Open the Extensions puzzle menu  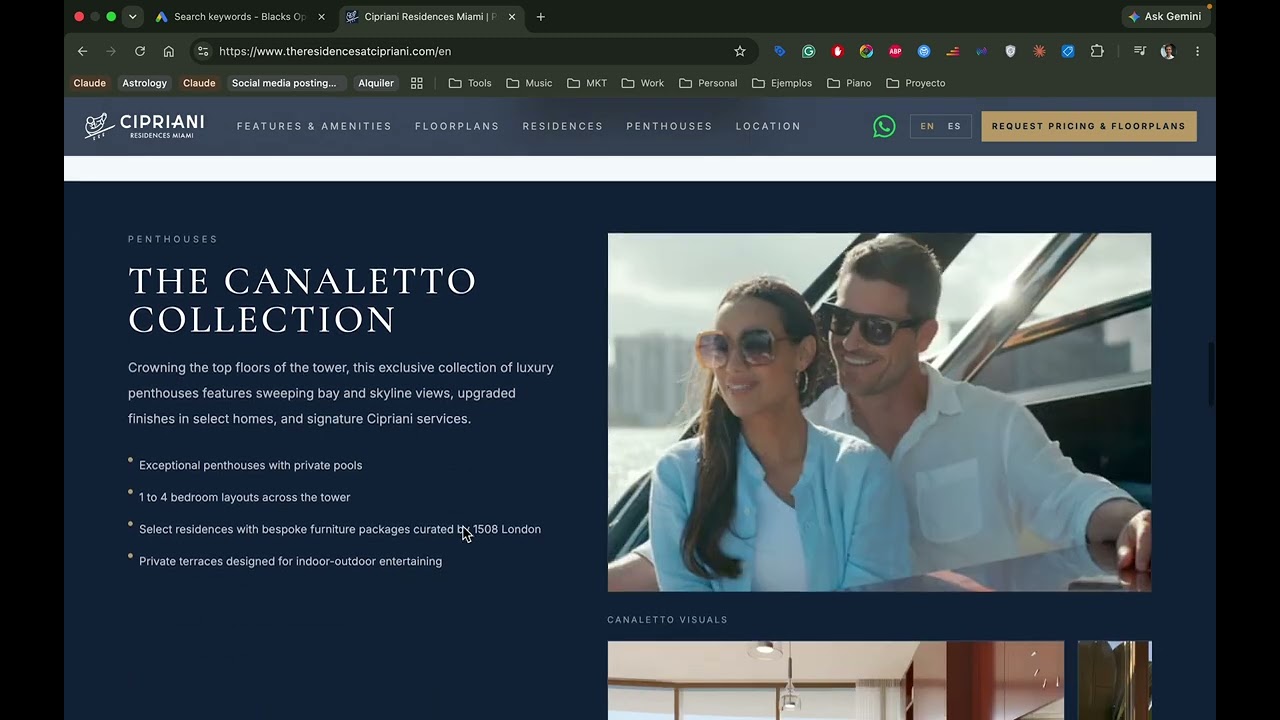pos(1097,51)
